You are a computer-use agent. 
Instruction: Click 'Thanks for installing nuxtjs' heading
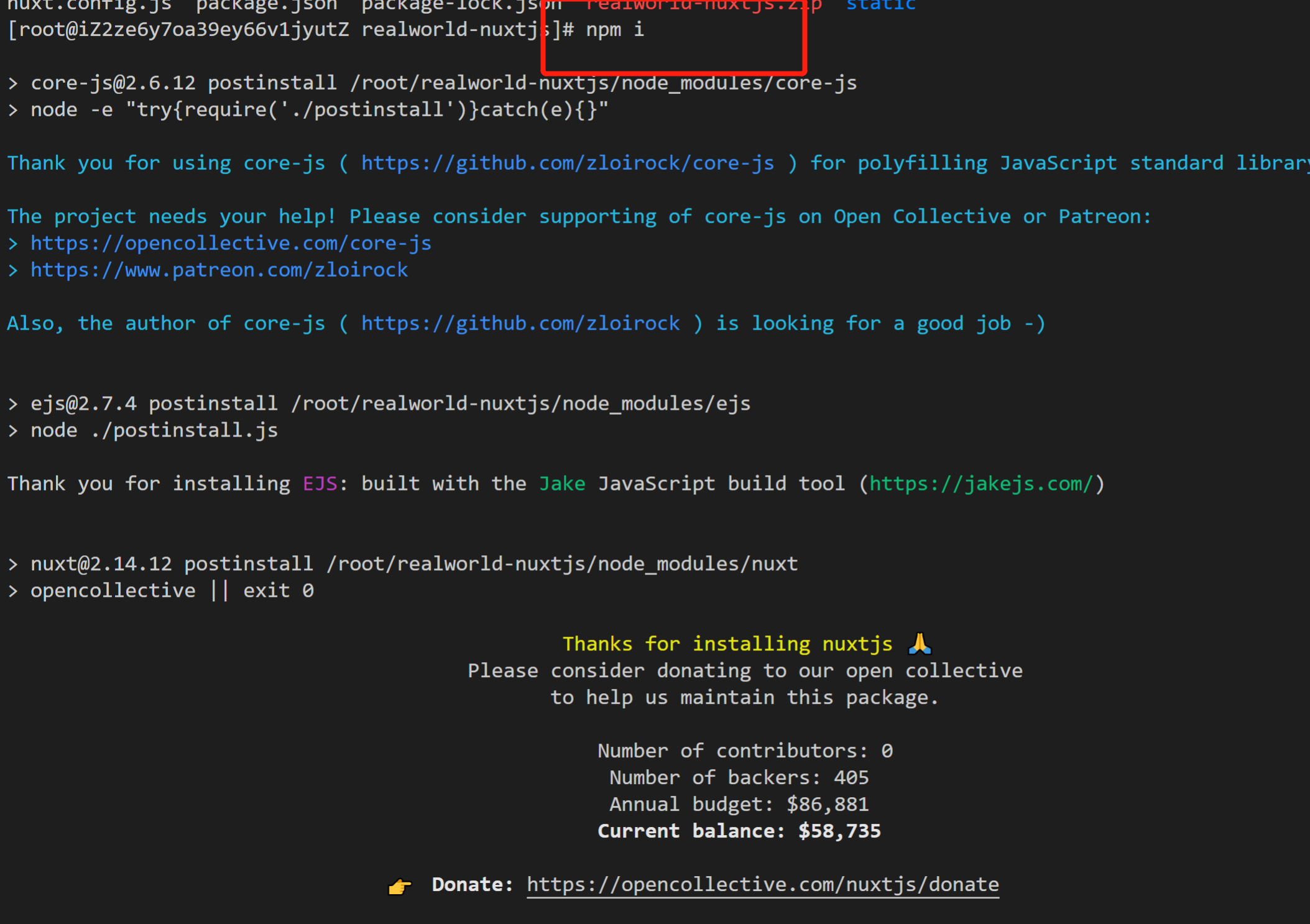tap(727, 644)
